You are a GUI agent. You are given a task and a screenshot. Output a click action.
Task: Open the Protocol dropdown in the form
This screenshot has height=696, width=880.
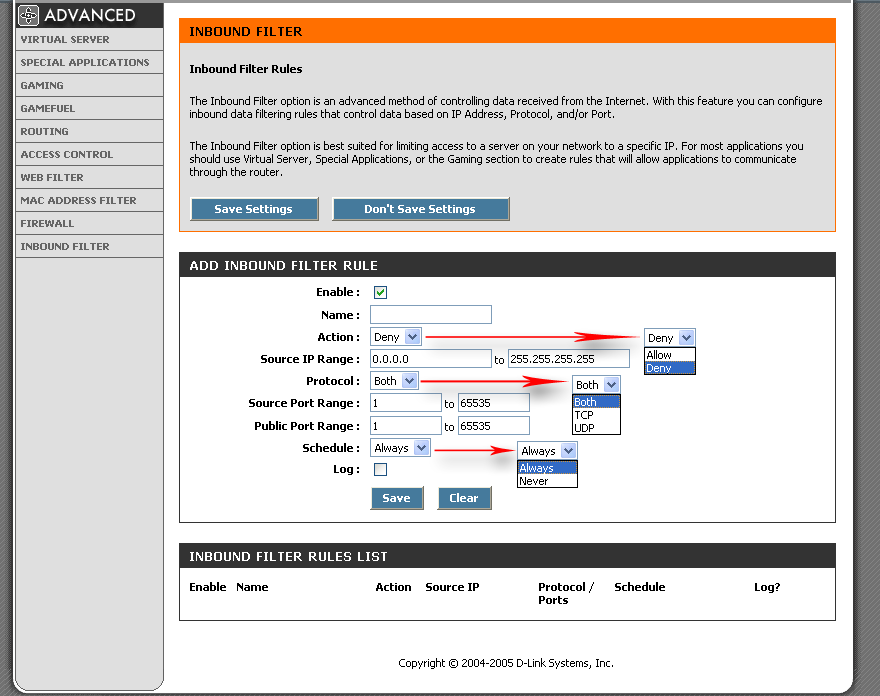click(394, 381)
